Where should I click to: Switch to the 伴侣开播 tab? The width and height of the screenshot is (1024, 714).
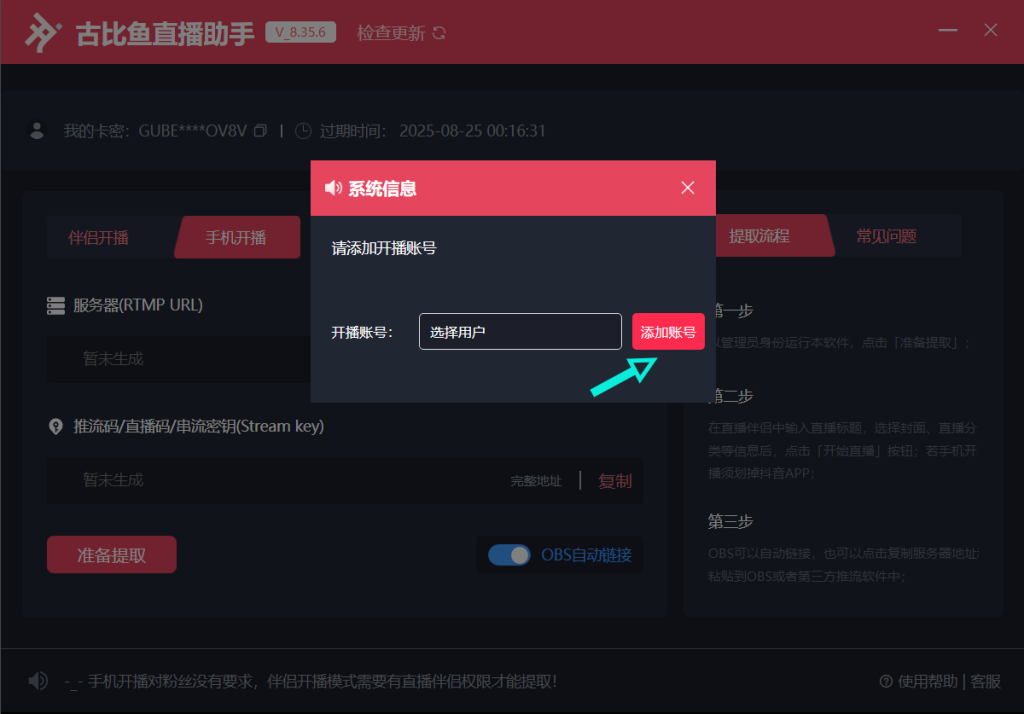pos(98,238)
